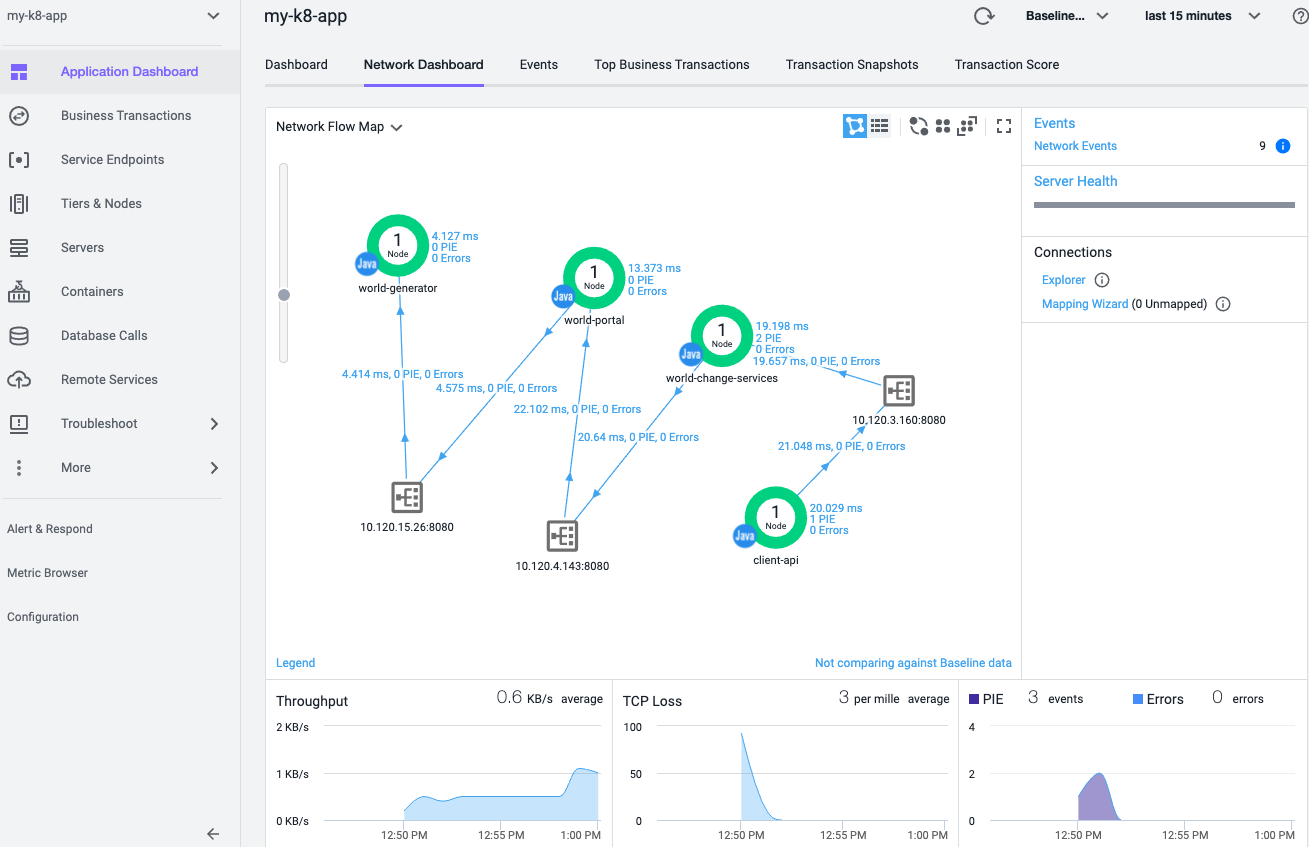1309x847 pixels.
Task: Switch to grid list view icon
Action: pos(880,126)
